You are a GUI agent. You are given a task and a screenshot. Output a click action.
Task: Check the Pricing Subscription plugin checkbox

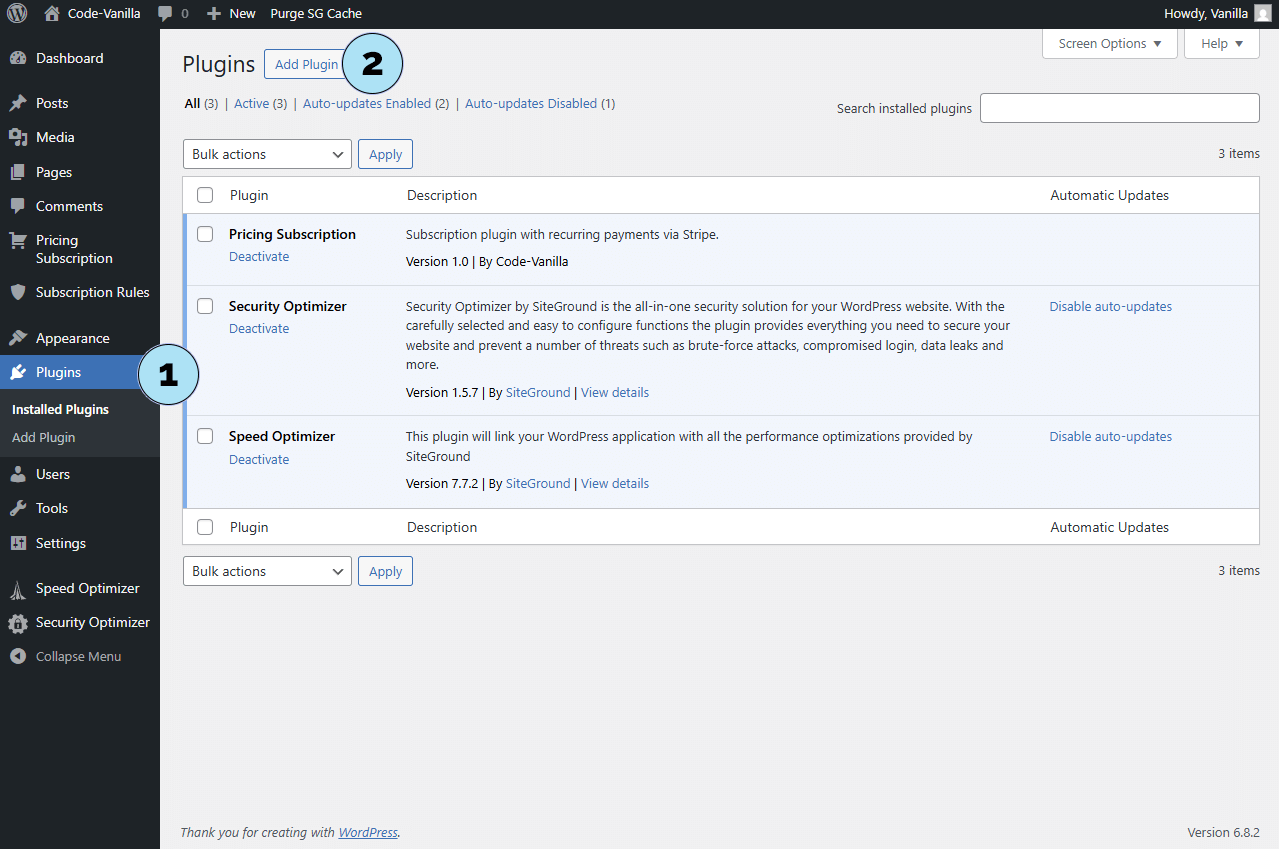205,234
